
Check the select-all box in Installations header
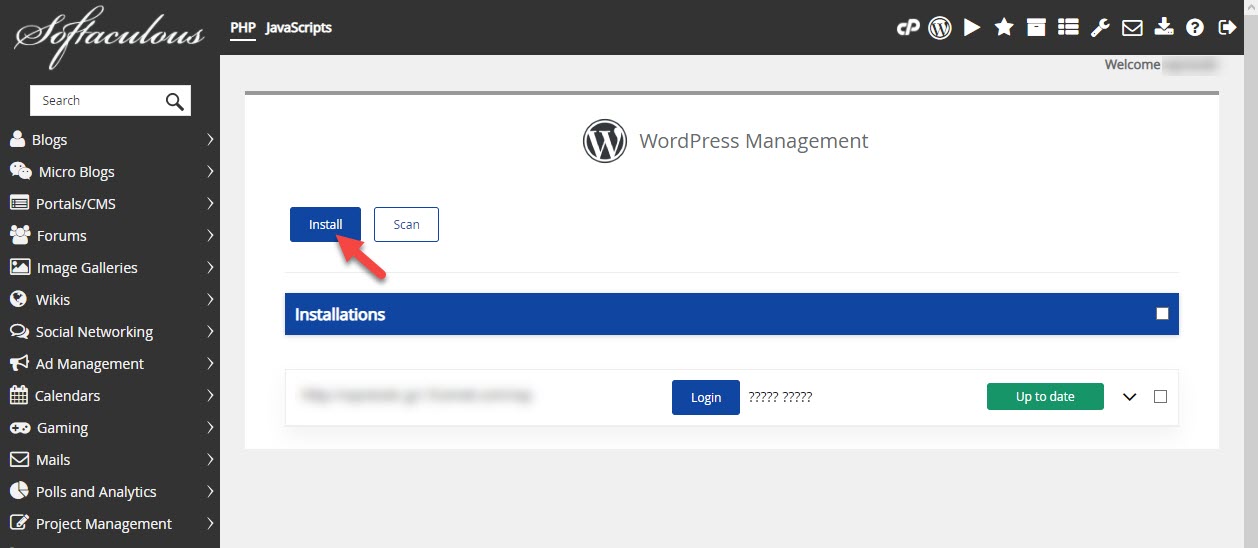click(x=1162, y=314)
